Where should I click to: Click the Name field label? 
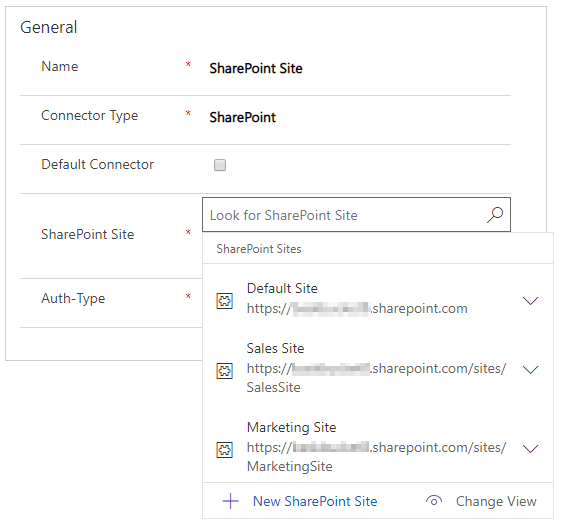60,66
